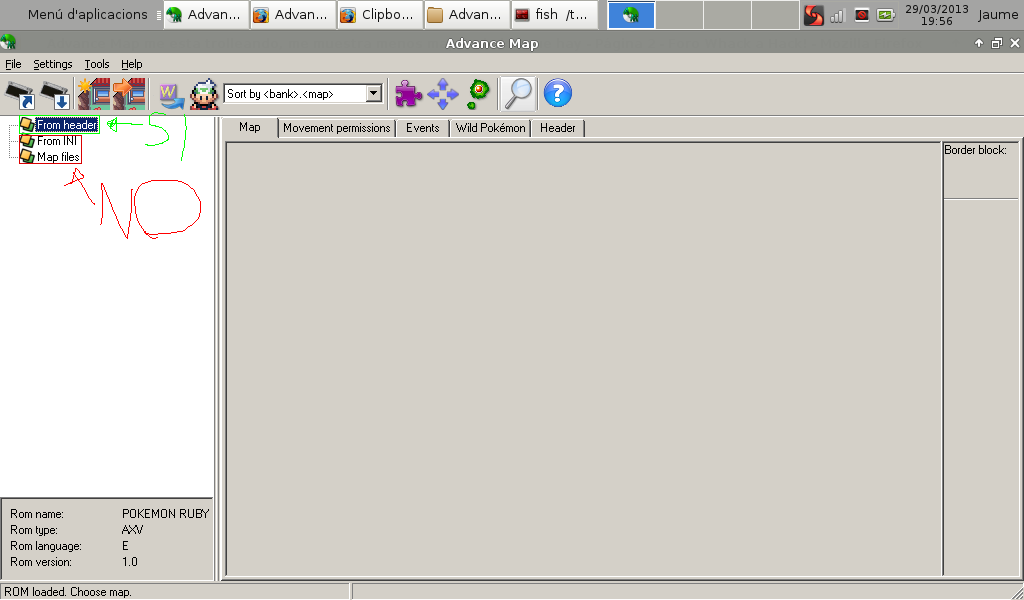This screenshot has height=600, width=1024.
Task: Click the Load ROM toolbar icon
Action: [20, 94]
